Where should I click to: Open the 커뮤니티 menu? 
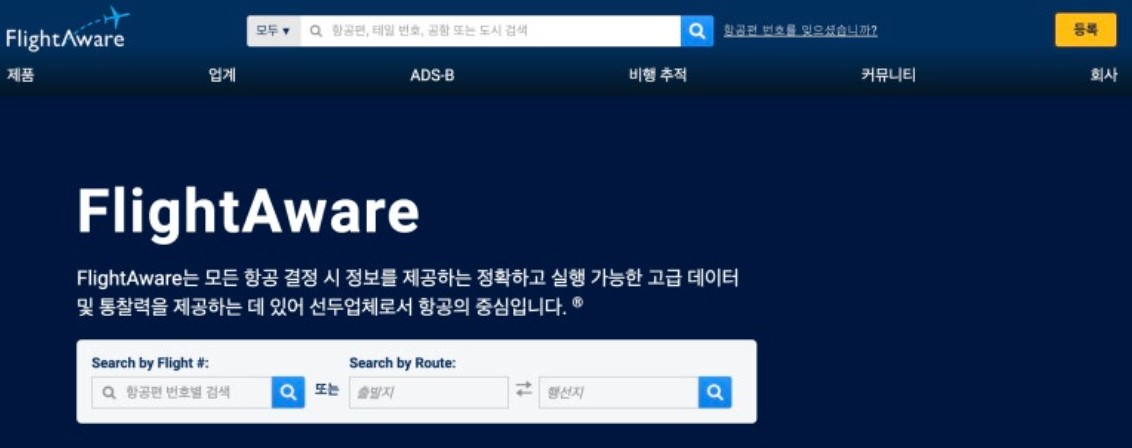[x=888, y=75]
